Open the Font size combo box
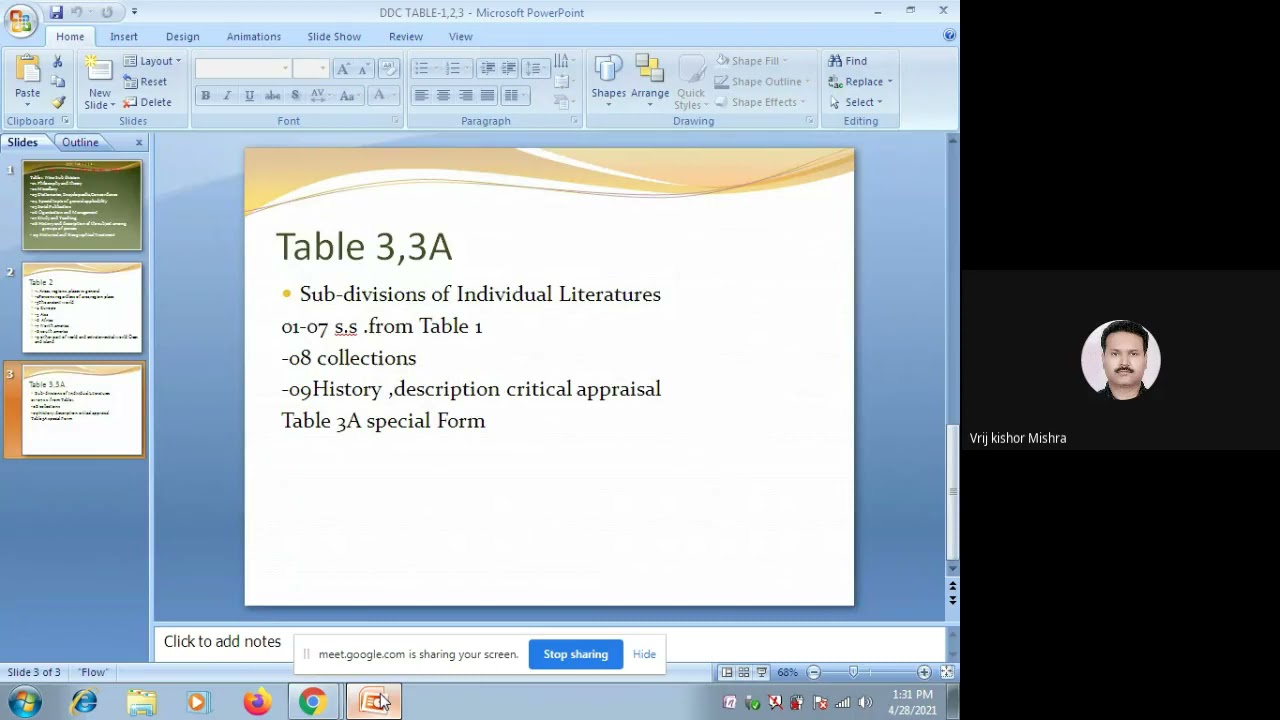Screen dimensions: 1280x720 point(310,68)
